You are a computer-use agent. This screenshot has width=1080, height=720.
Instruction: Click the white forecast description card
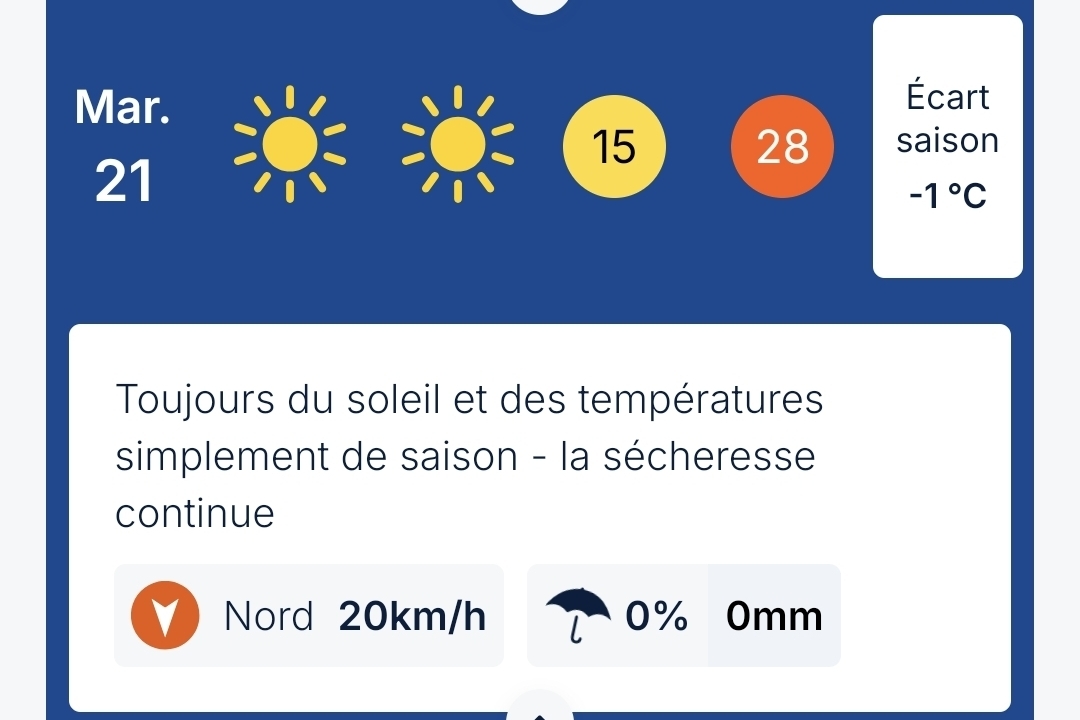(x=540, y=518)
